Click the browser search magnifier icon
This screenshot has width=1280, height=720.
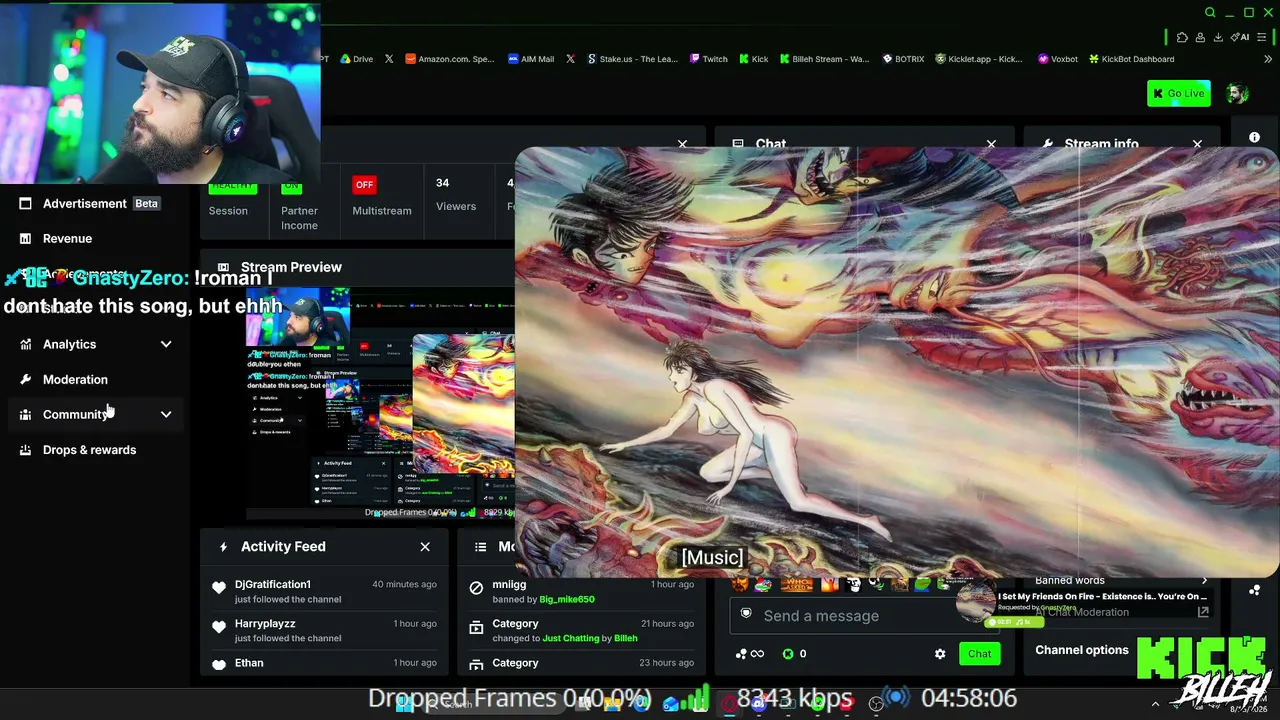coord(1210,13)
